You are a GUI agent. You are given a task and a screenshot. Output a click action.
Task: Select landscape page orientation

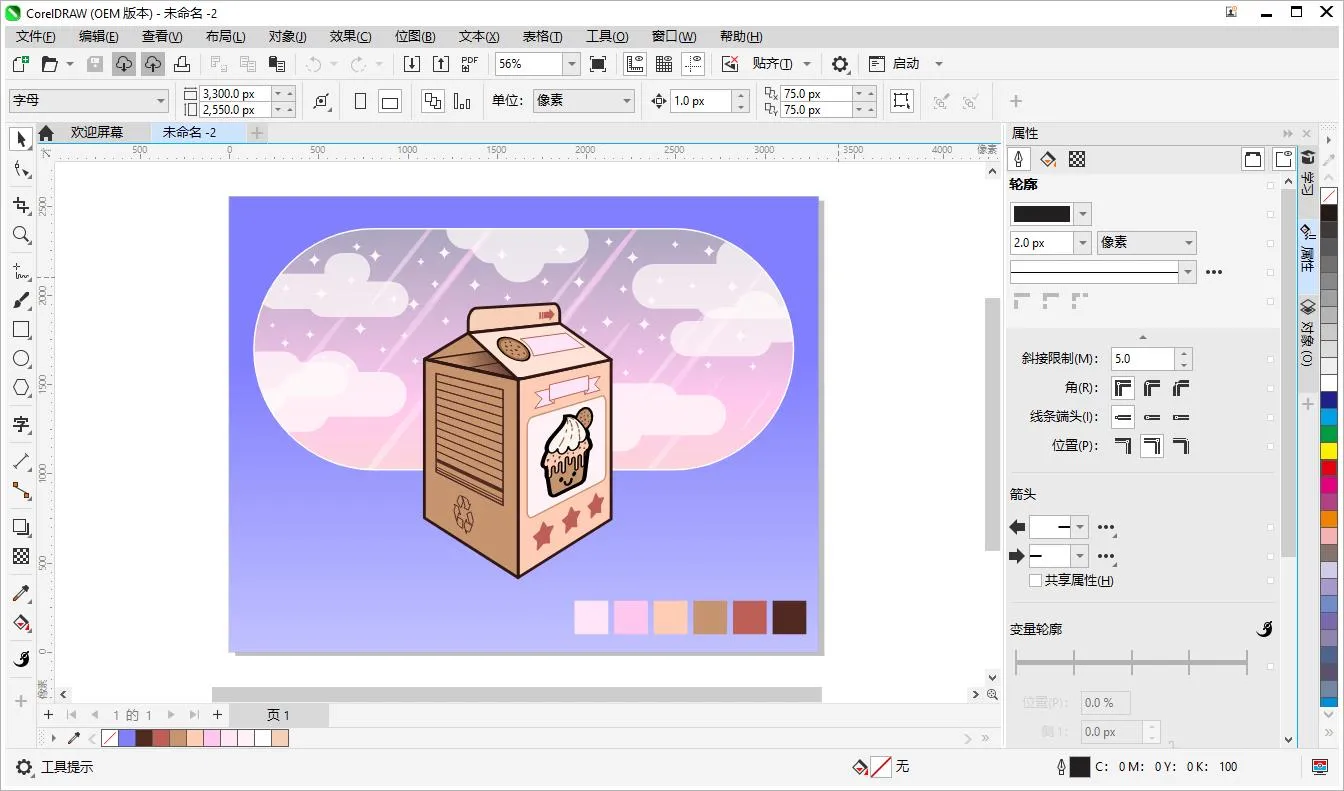click(390, 101)
